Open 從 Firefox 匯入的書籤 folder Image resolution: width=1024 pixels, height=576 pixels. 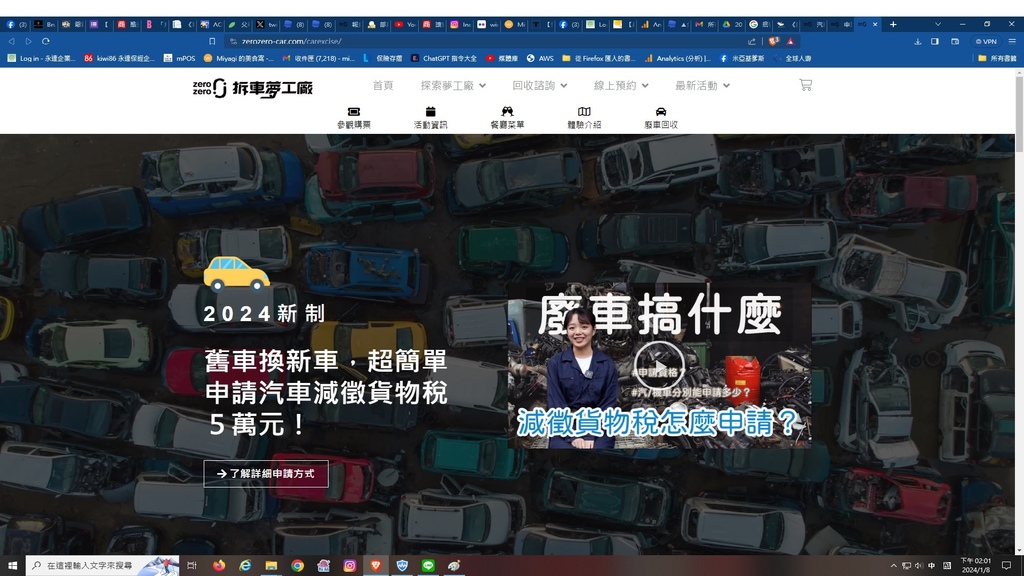click(x=598, y=58)
